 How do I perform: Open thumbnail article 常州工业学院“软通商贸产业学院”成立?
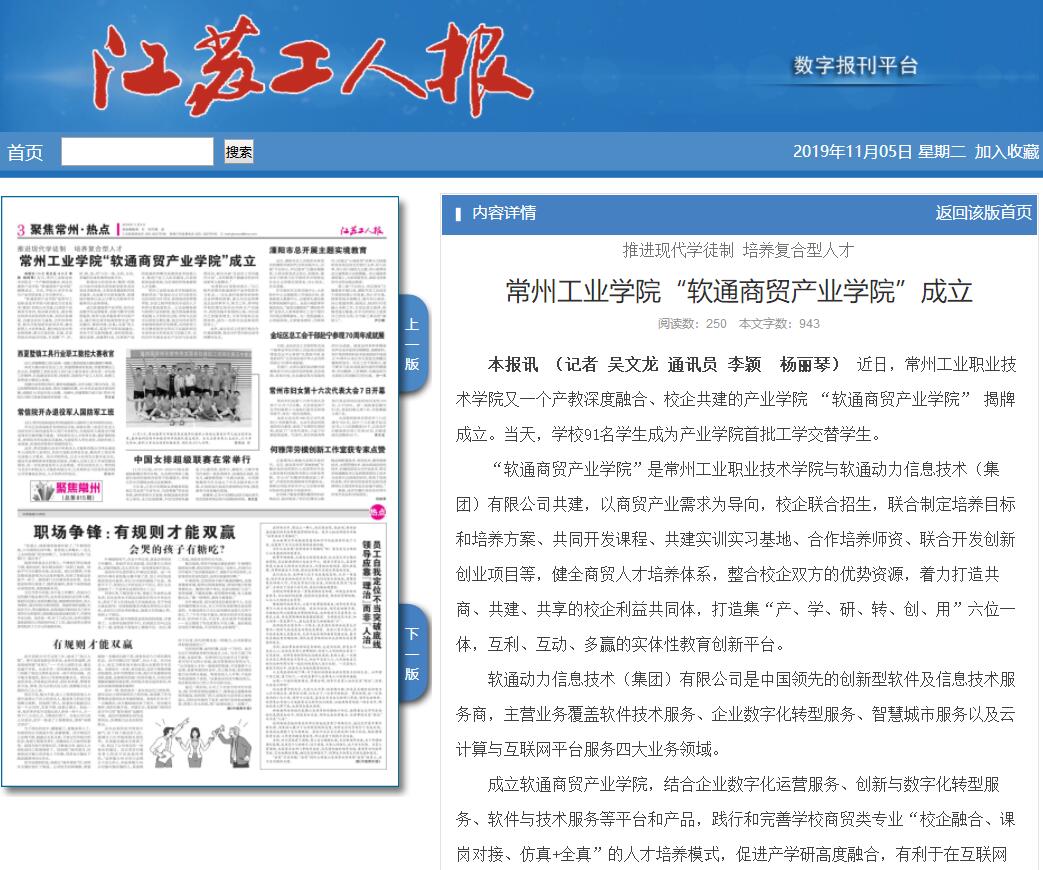[x=137, y=261]
